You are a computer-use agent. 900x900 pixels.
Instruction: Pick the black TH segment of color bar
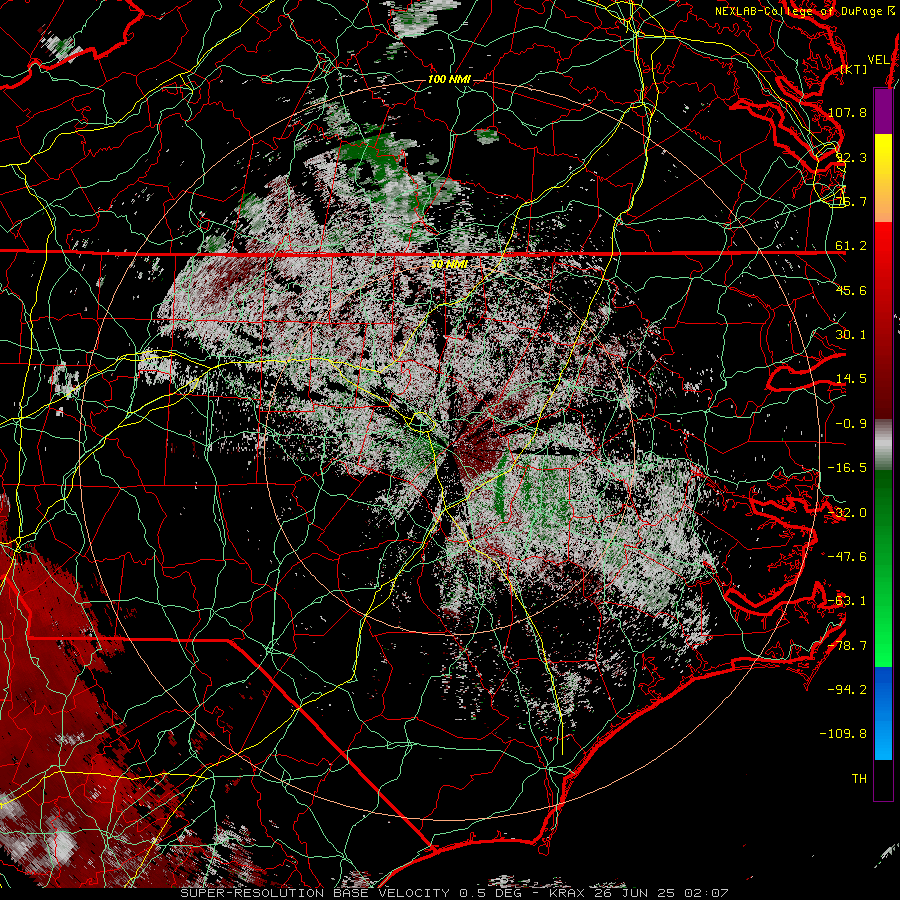883,779
